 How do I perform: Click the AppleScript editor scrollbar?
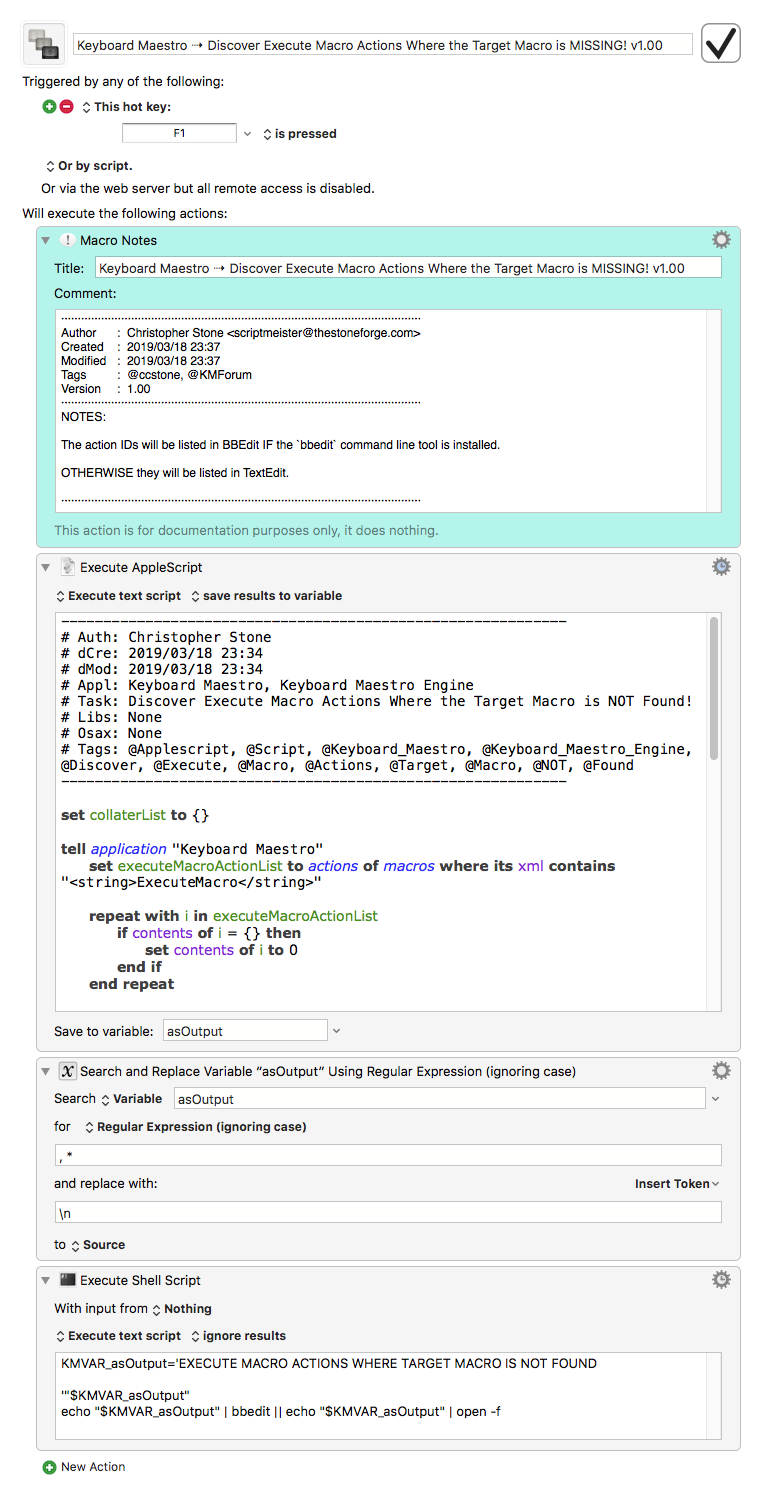pyautogui.click(x=714, y=687)
